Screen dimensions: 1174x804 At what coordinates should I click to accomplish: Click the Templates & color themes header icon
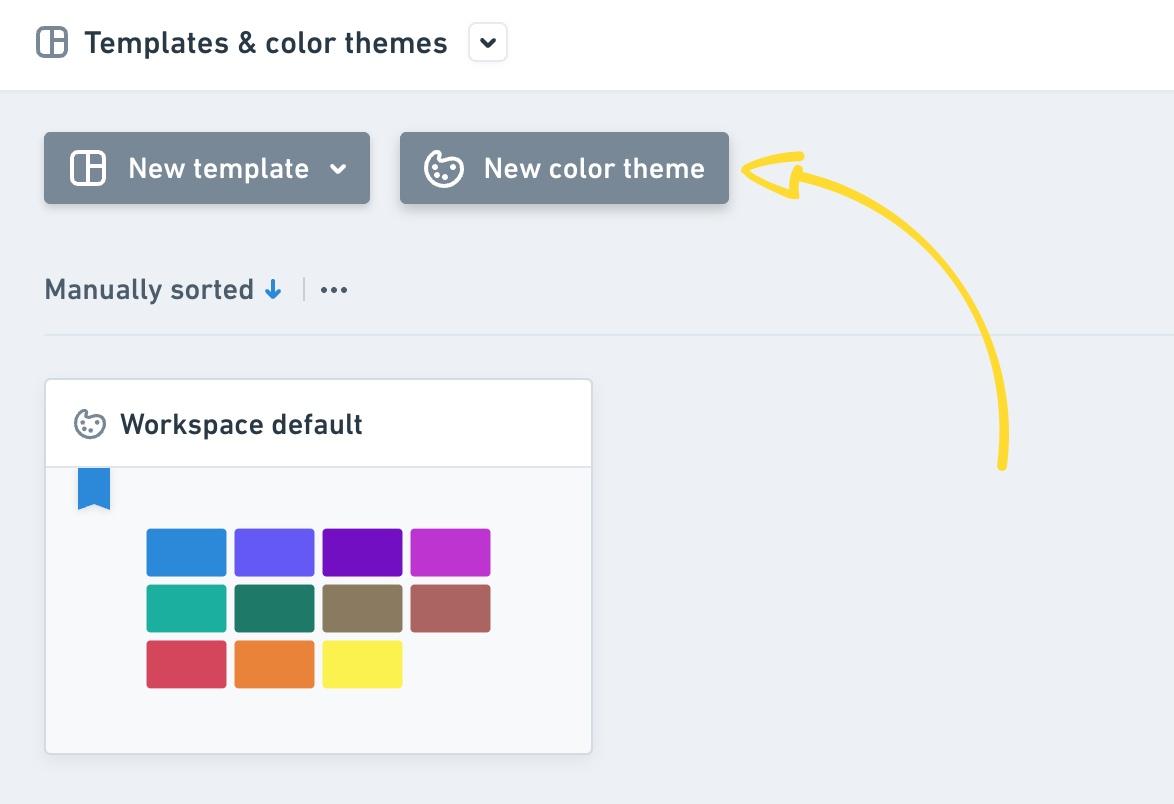pos(52,43)
